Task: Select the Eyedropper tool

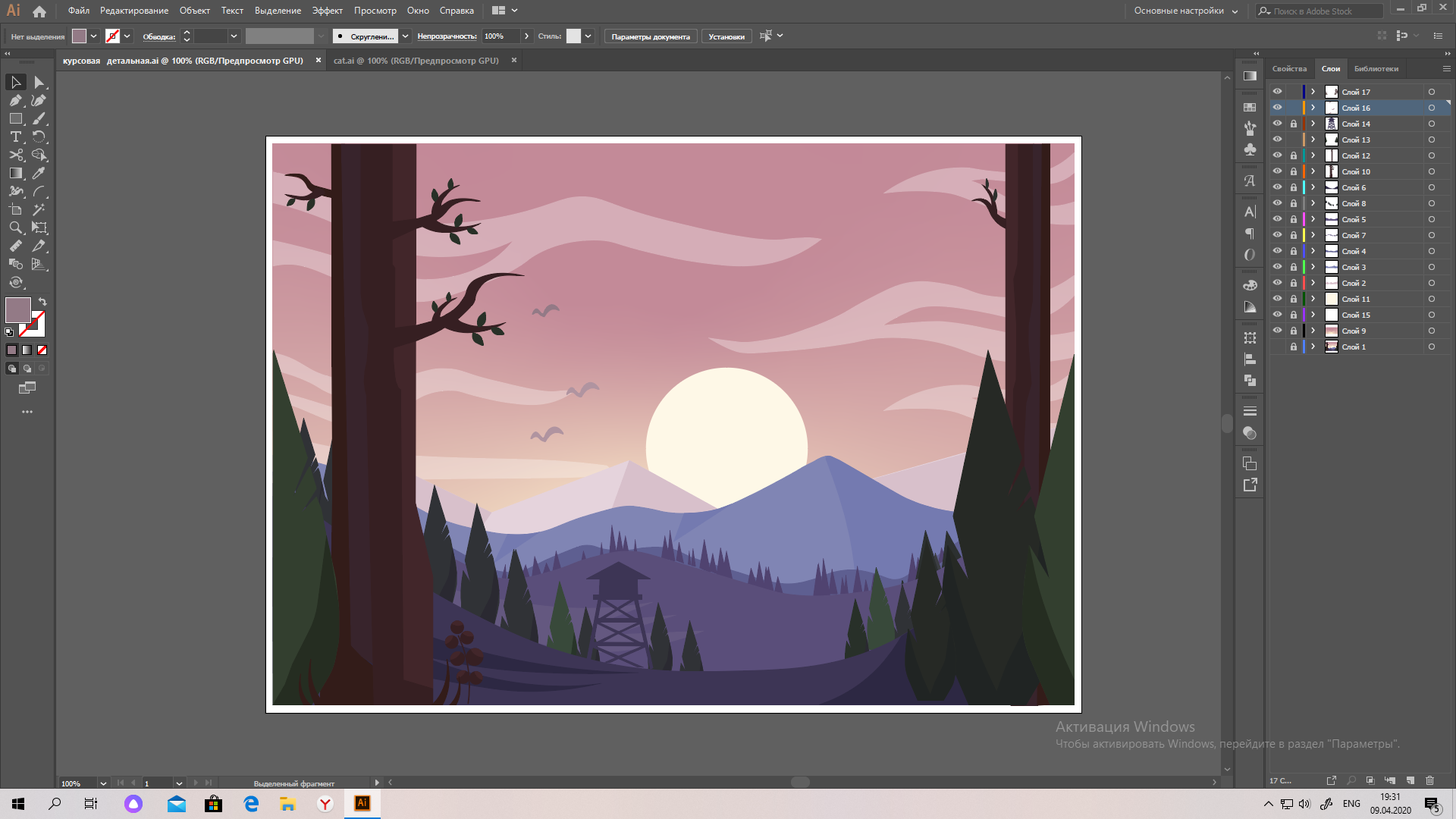Action: [x=39, y=173]
